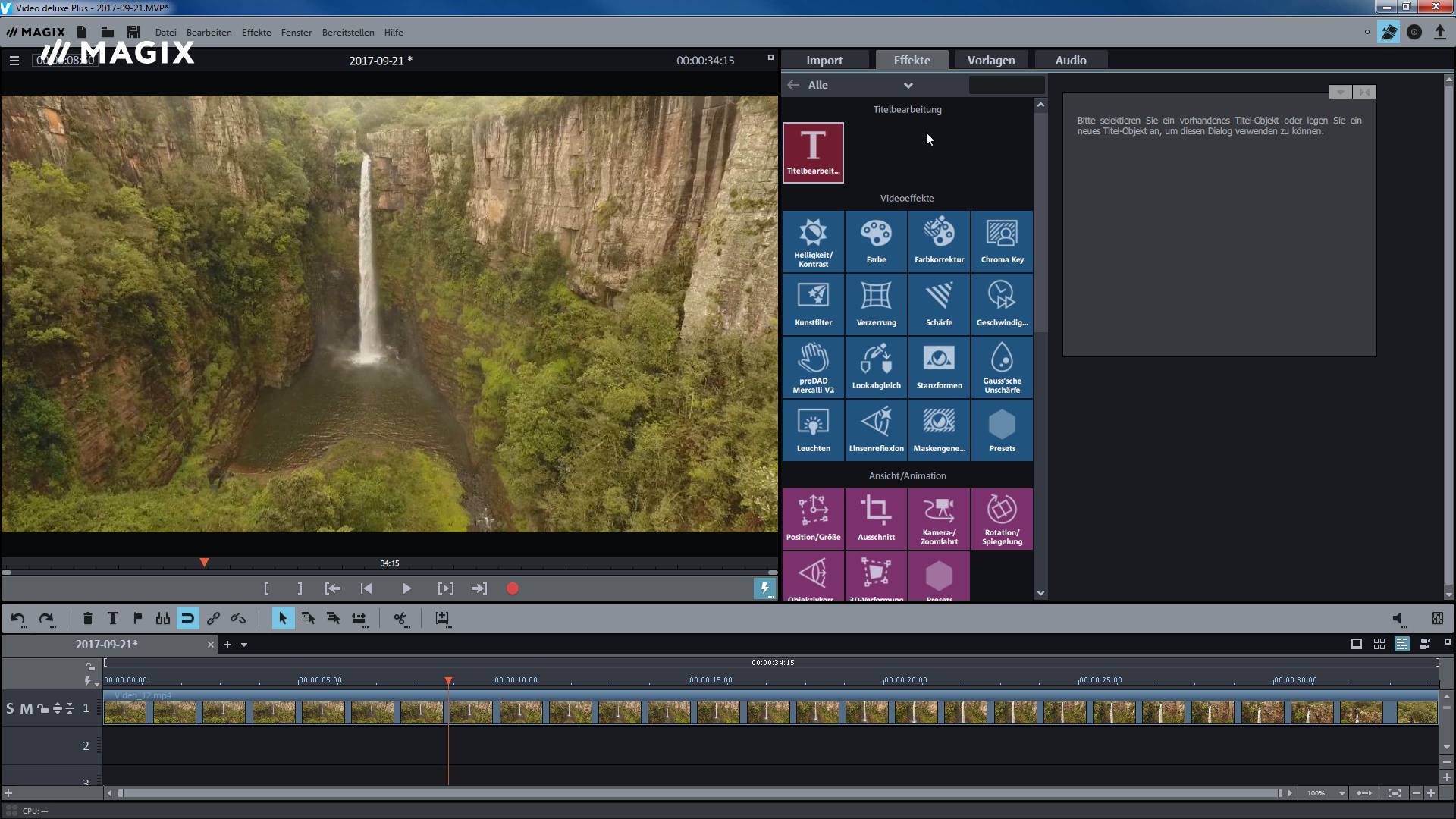The image size is (1456, 819).
Task: Choose the Kunstfilter effect
Action: [x=813, y=305]
